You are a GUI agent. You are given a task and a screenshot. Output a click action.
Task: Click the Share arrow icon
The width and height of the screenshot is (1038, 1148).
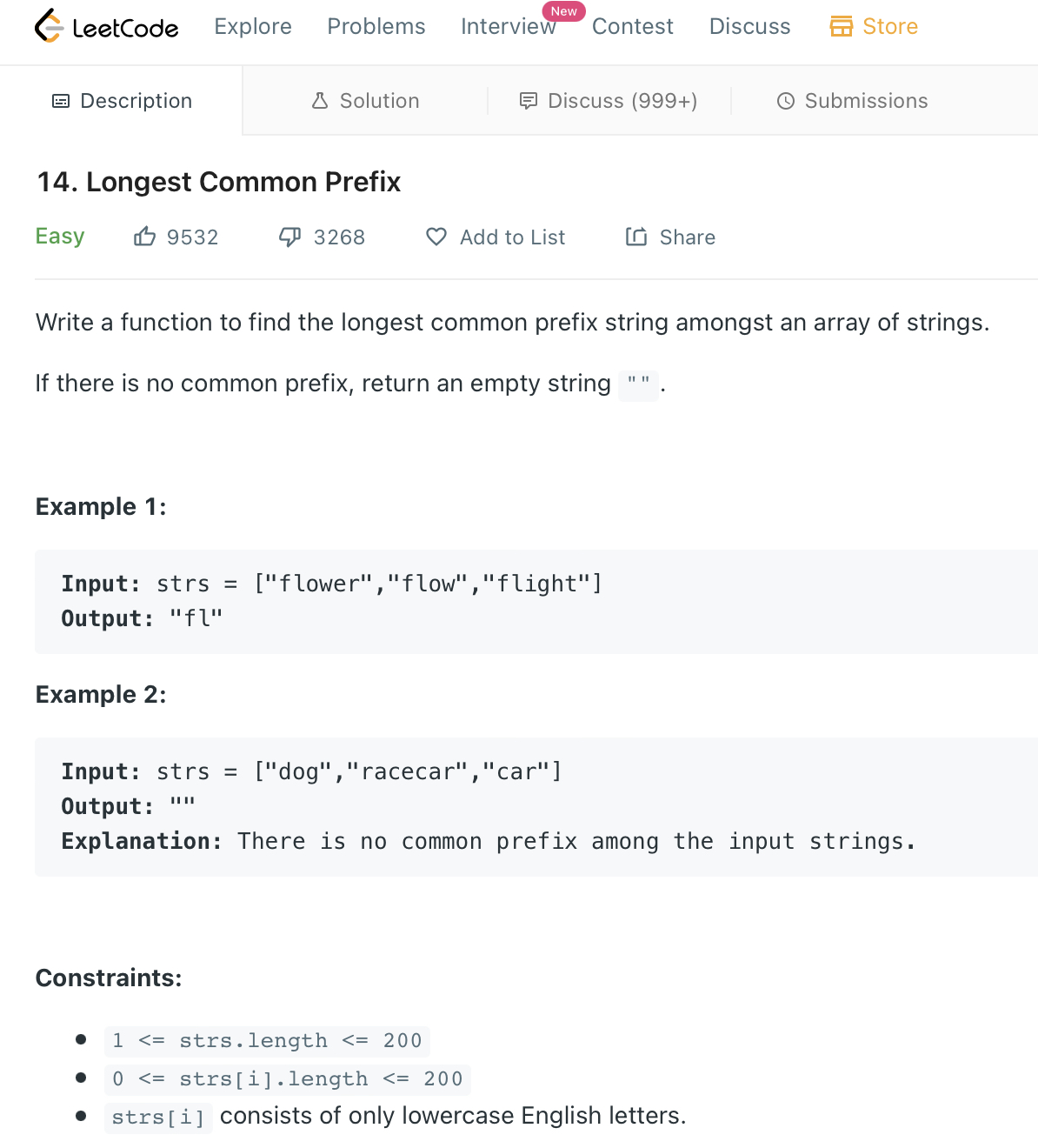click(636, 237)
